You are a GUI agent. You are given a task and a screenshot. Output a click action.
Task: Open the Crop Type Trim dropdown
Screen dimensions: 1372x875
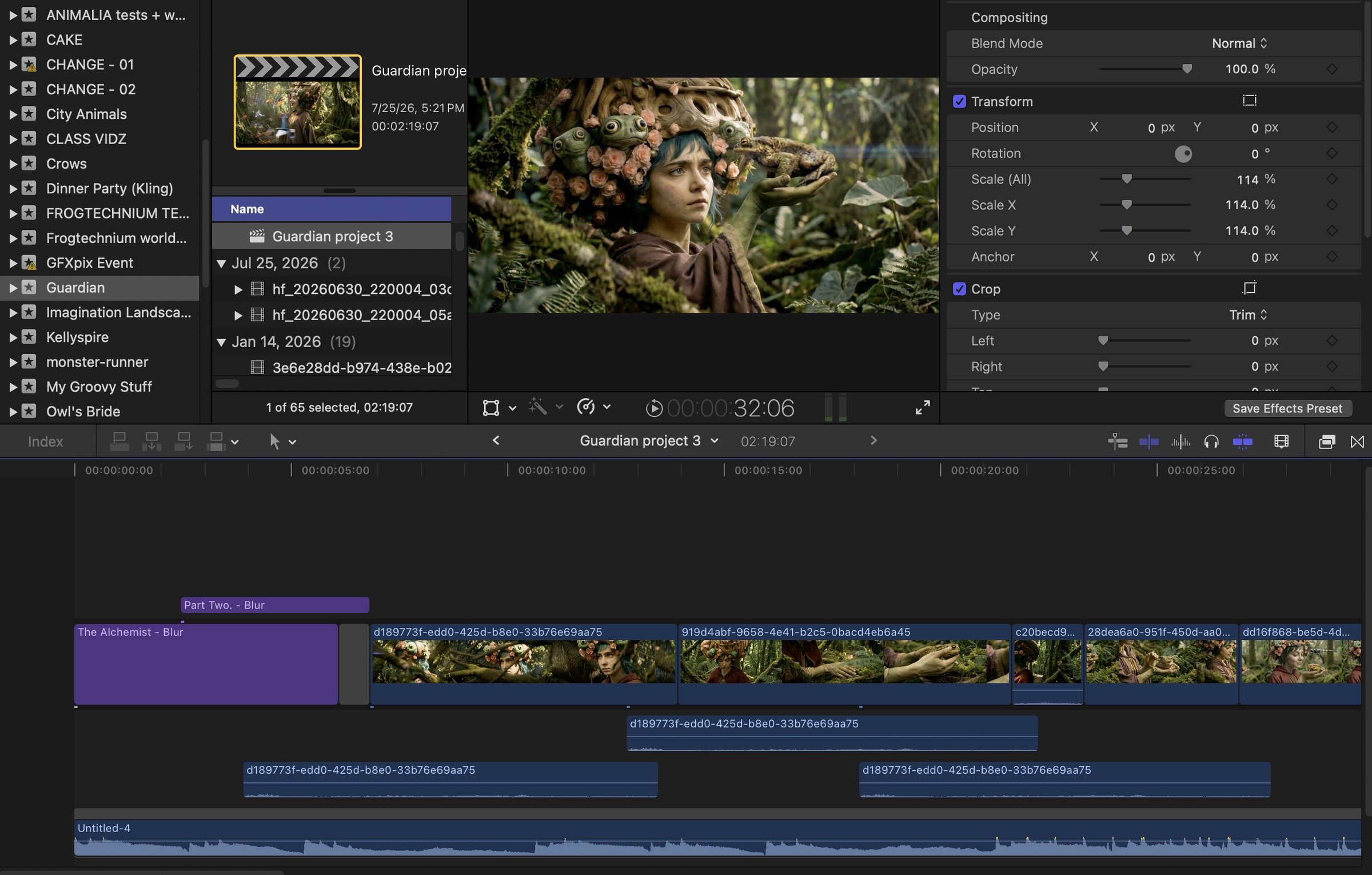(1249, 315)
